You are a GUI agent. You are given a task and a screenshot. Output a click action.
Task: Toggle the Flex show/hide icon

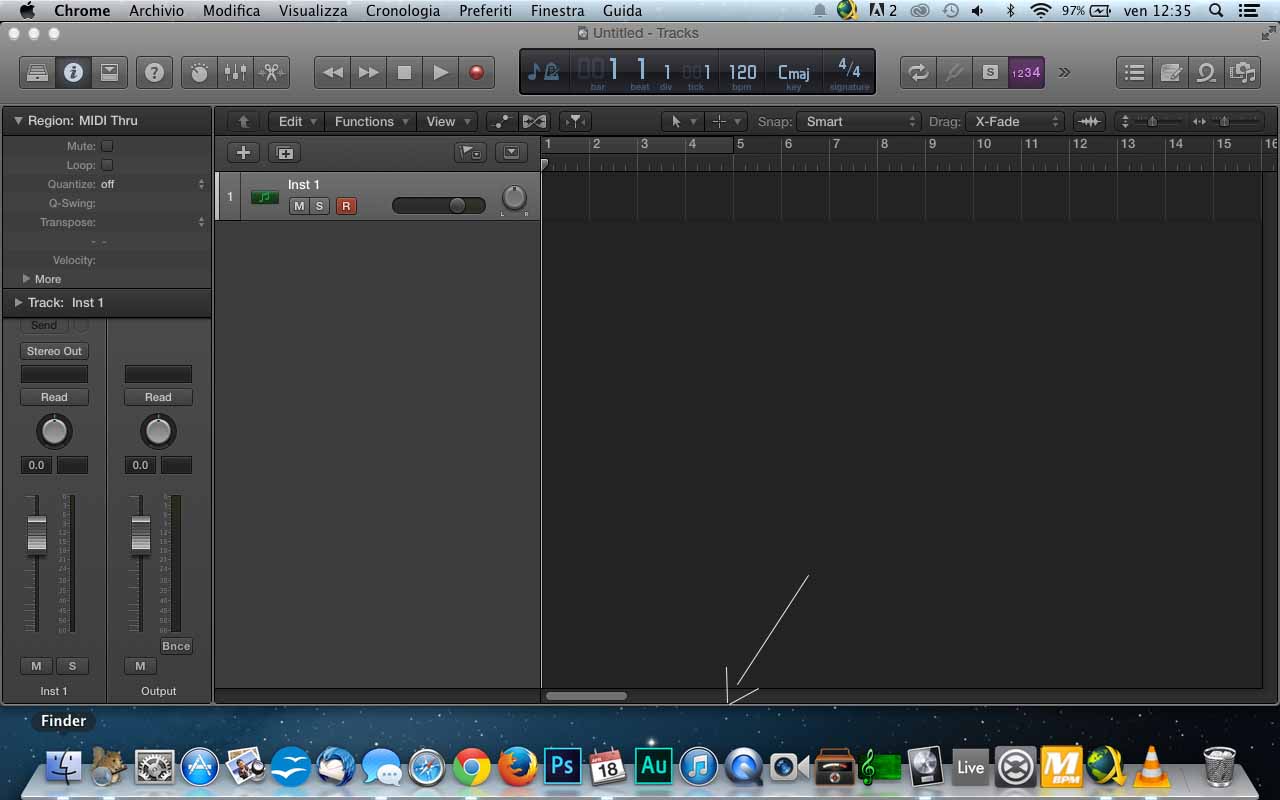click(534, 121)
